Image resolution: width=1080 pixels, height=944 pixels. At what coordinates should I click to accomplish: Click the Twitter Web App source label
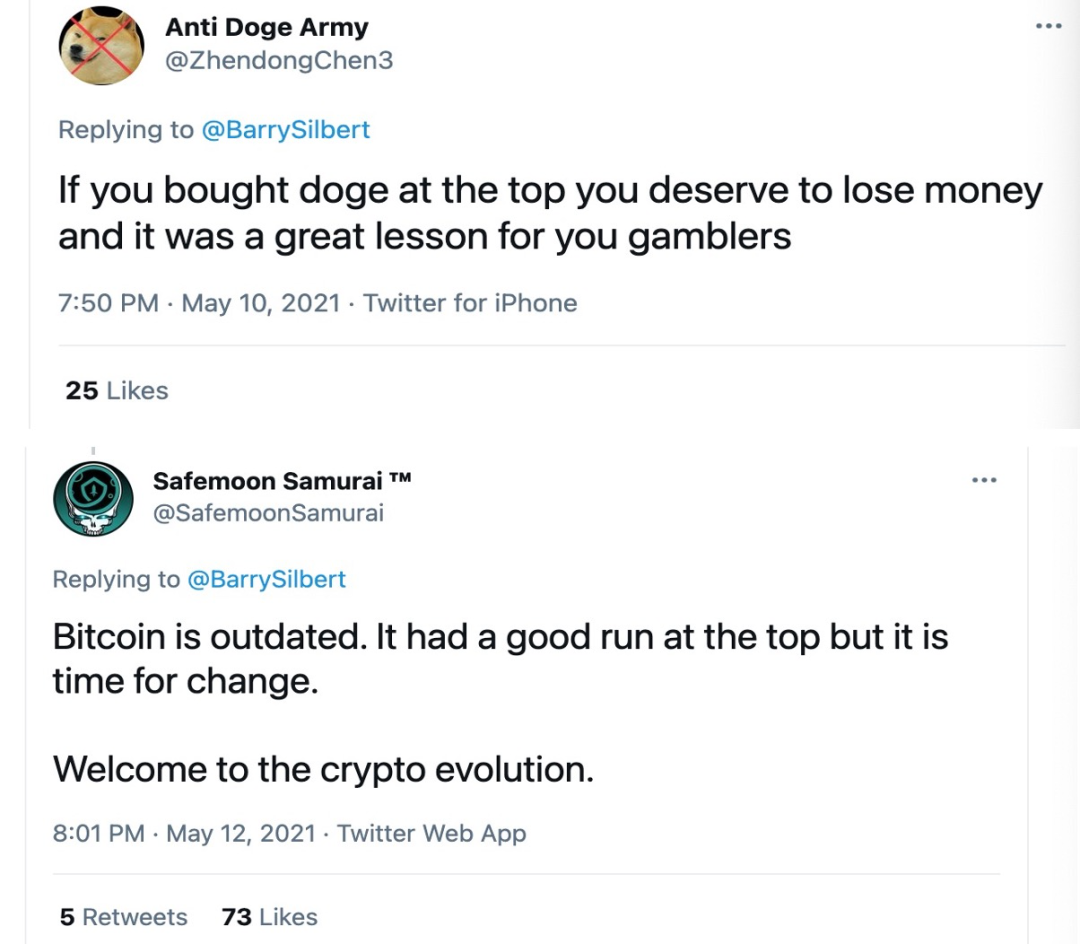[431, 833]
